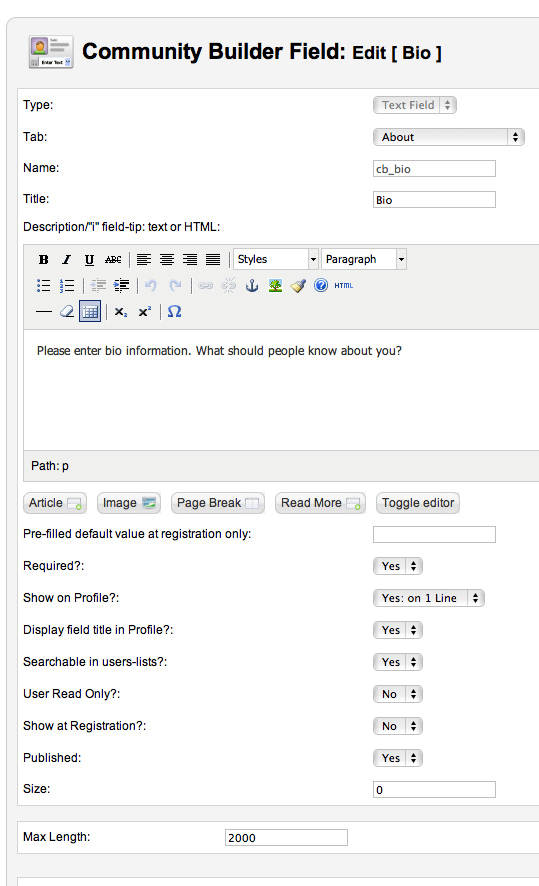
Task: Insert ordered numbered list
Action: 67,285
